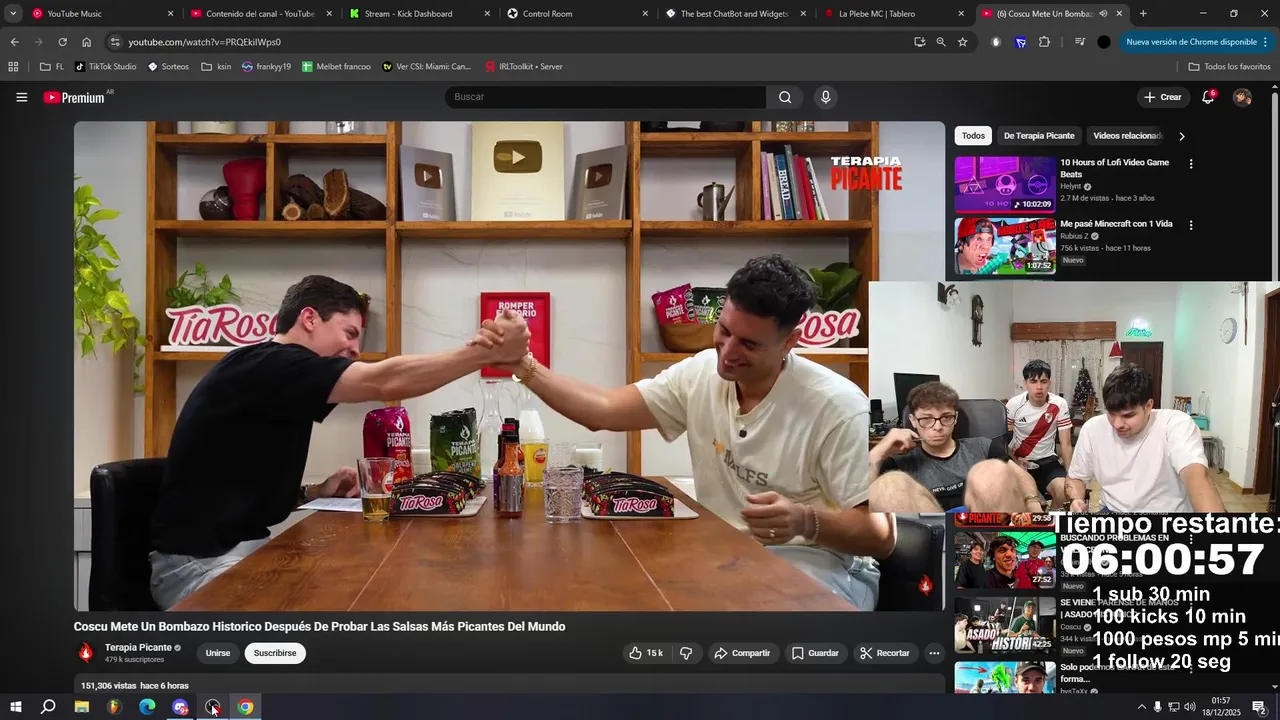Open the media control playlist icon

coord(1079,42)
